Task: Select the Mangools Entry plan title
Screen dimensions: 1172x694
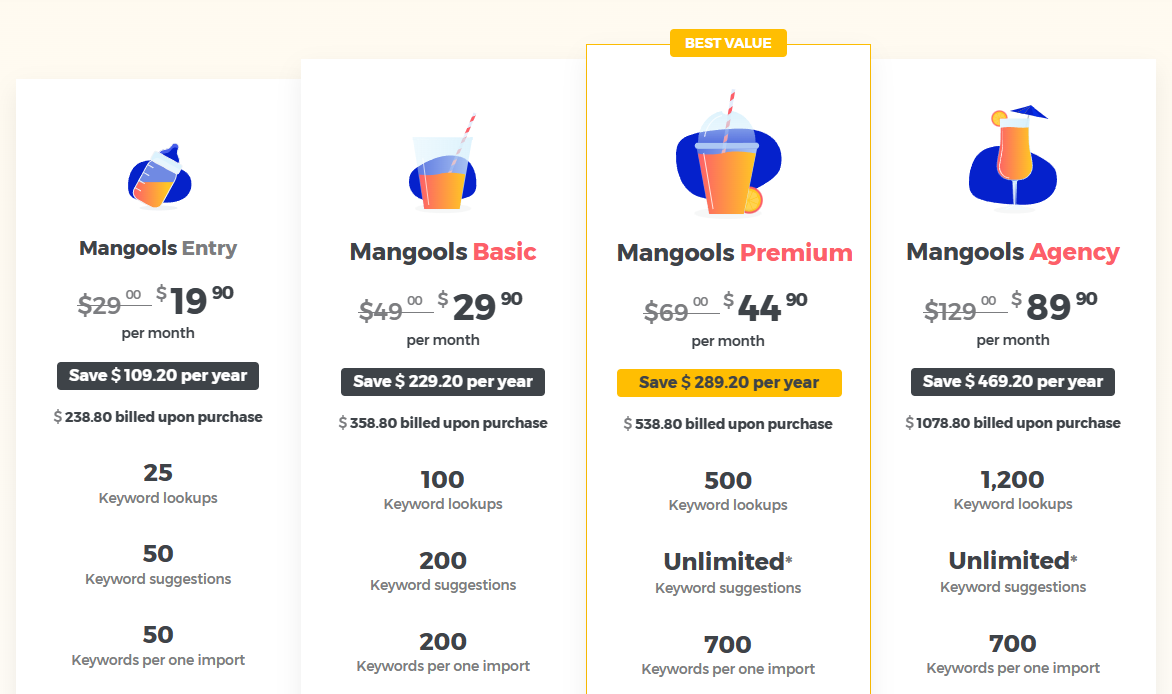Action: [158, 248]
